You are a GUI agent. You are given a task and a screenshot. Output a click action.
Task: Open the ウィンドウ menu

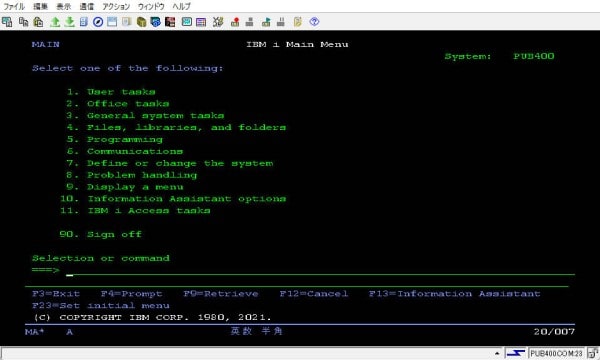pyautogui.click(x=151, y=7)
